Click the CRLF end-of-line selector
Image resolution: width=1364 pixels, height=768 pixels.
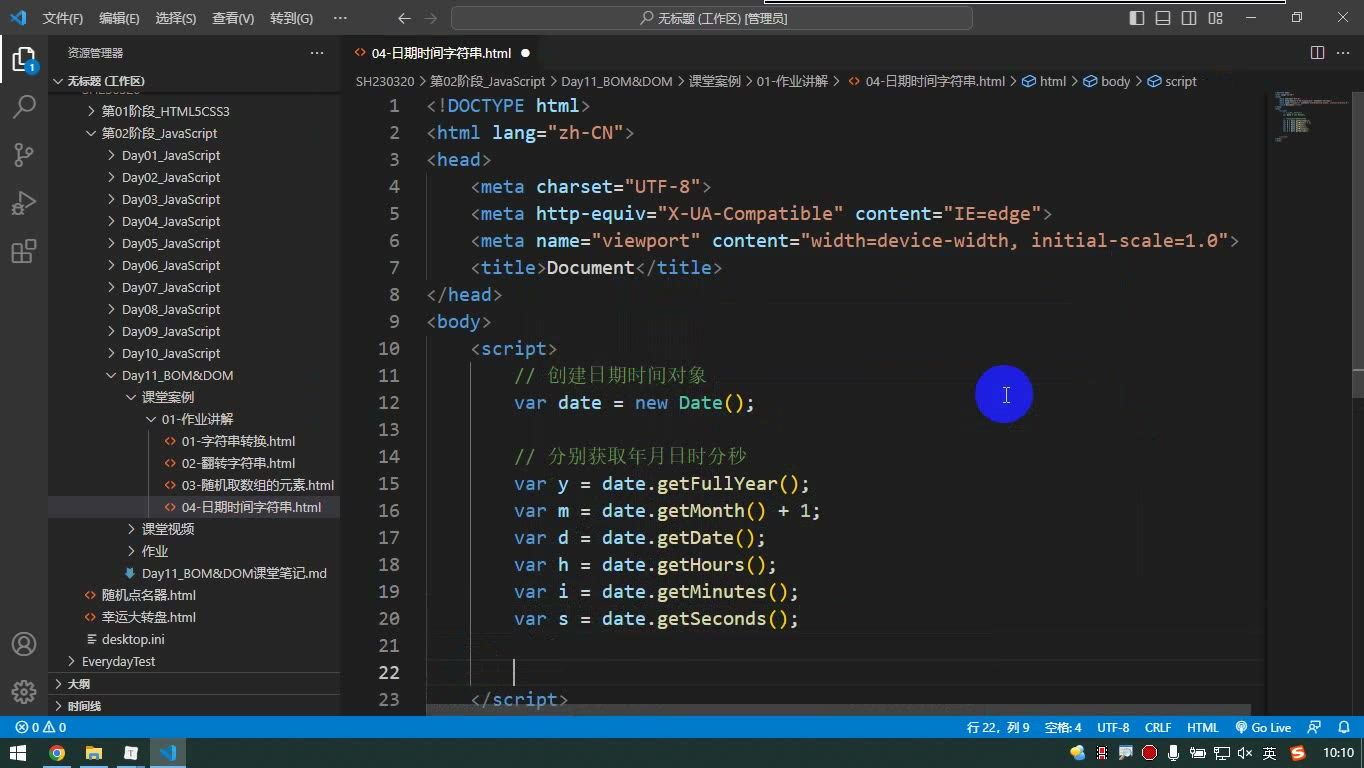(1158, 727)
